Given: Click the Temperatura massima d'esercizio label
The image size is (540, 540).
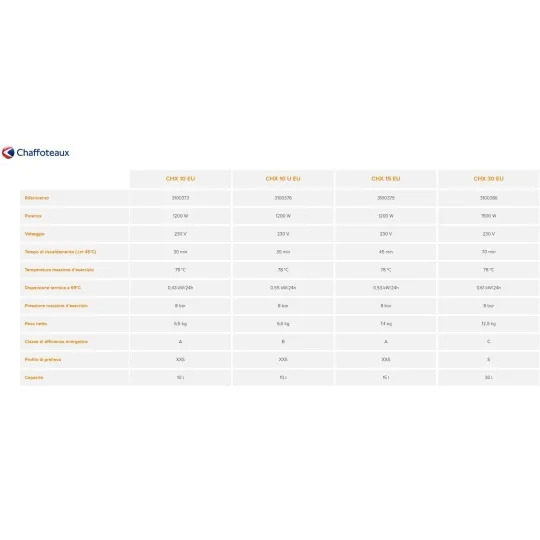Looking at the screenshot, I should [x=59, y=270].
